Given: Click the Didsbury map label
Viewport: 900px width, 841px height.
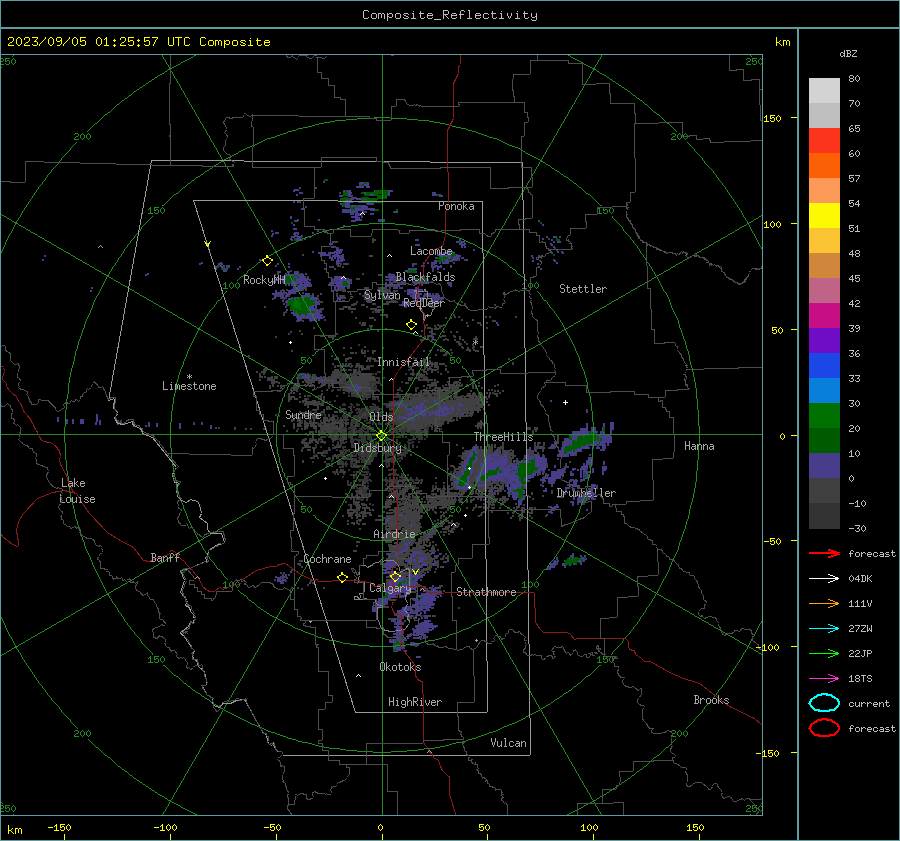Looking at the screenshot, I should [x=378, y=448].
